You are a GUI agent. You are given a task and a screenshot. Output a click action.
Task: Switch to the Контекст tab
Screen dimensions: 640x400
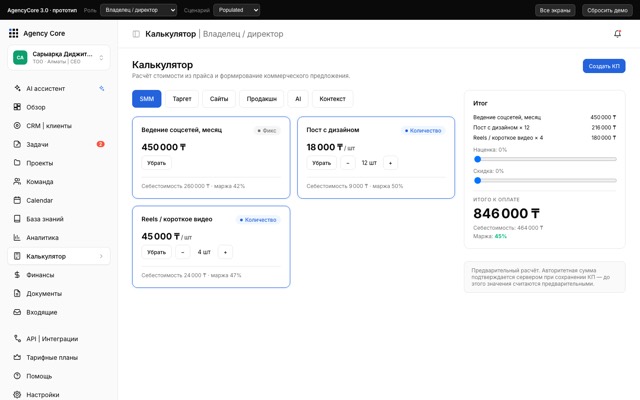pyautogui.click(x=332, y=99)
